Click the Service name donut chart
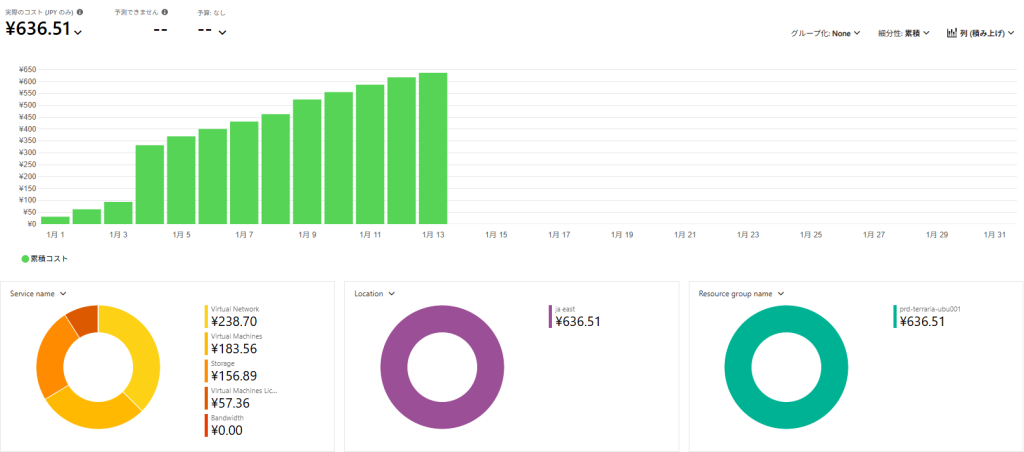The height and width of the screenshot is (452, 1024). 98,367
